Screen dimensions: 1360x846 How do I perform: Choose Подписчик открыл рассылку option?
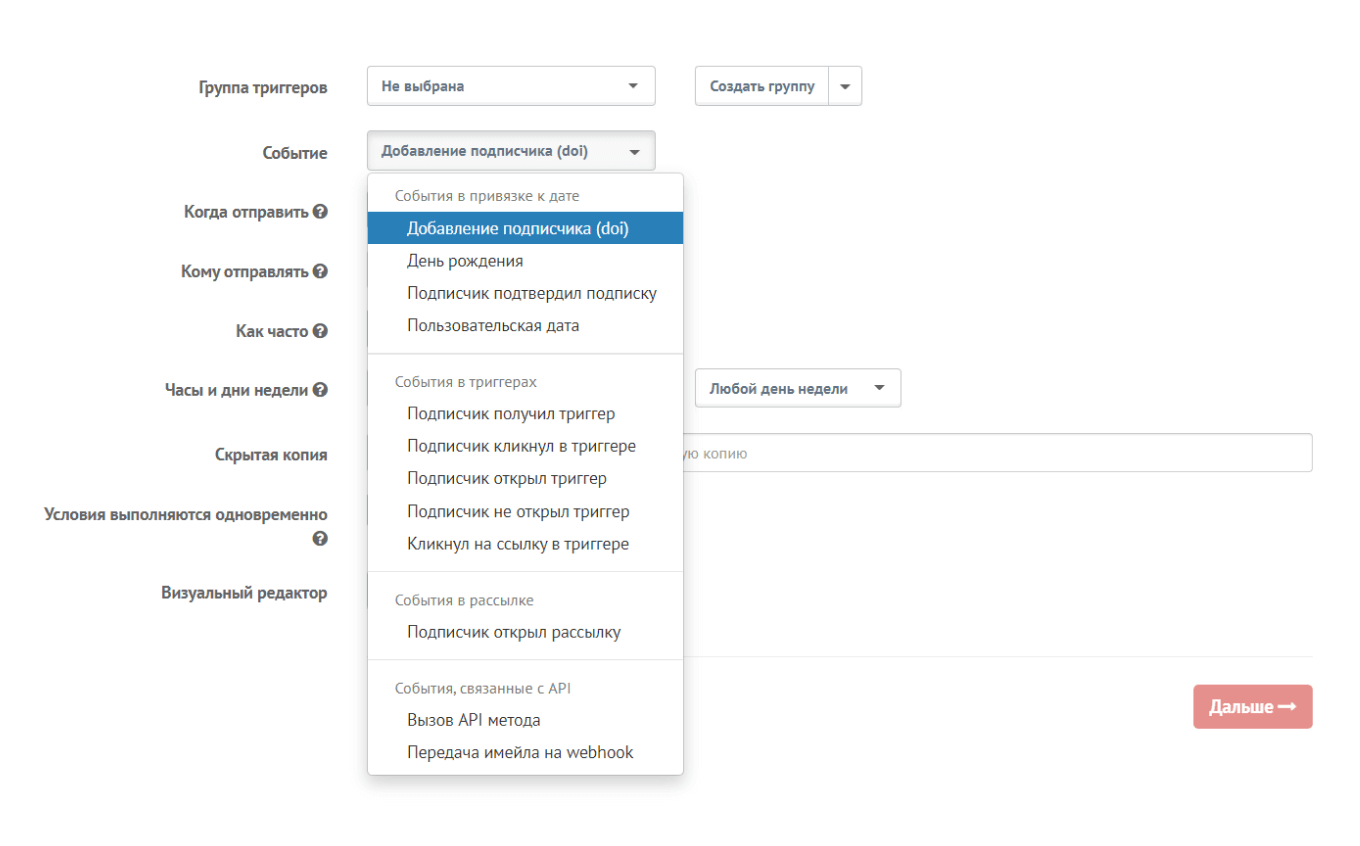tap(514, 633)
